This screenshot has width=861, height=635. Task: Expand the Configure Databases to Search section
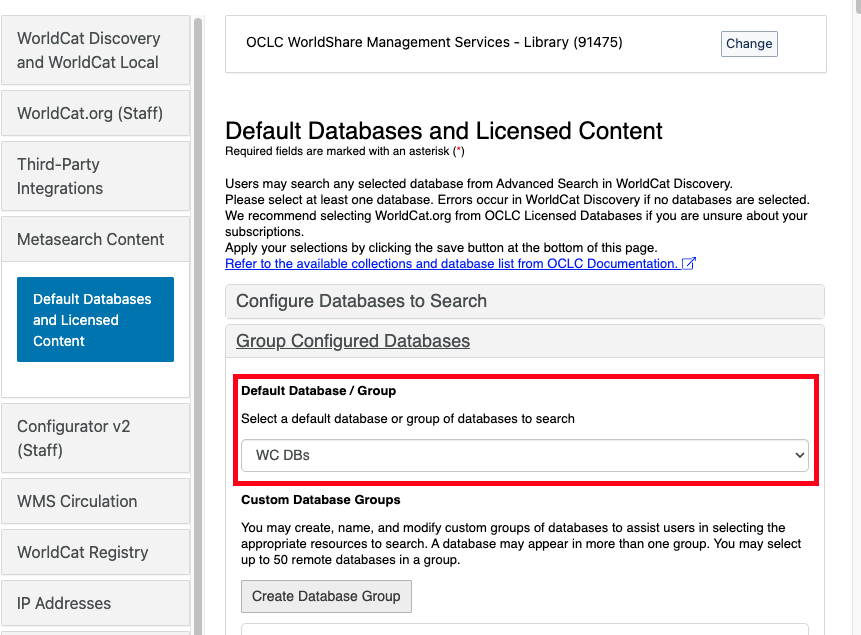(x=360, y=301)
